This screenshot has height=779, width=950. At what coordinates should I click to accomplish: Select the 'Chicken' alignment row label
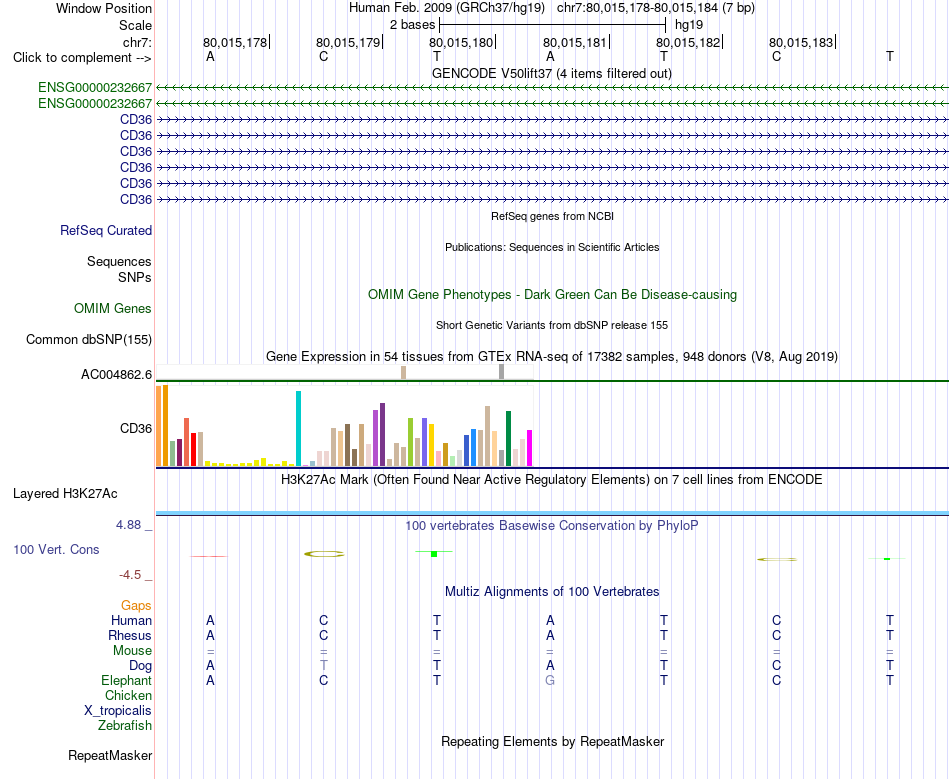[x=128, y=695]
